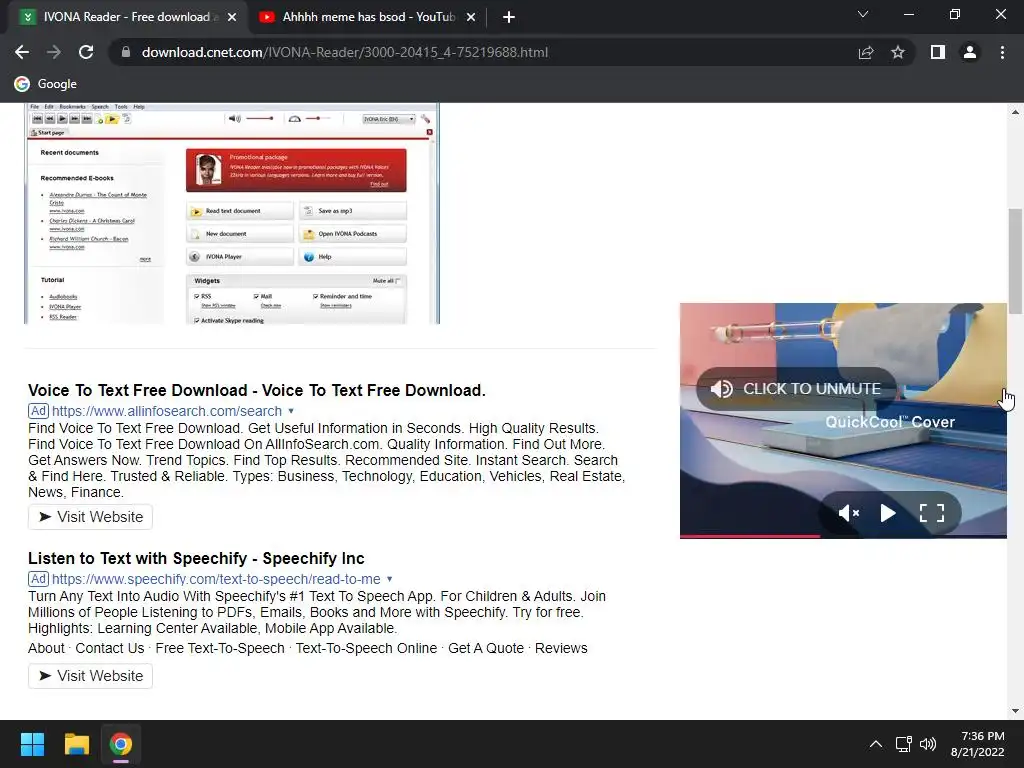Open File Explorer from the taskbar
The width and height of the screenshot is (1024, 768).
coord(76,744)
